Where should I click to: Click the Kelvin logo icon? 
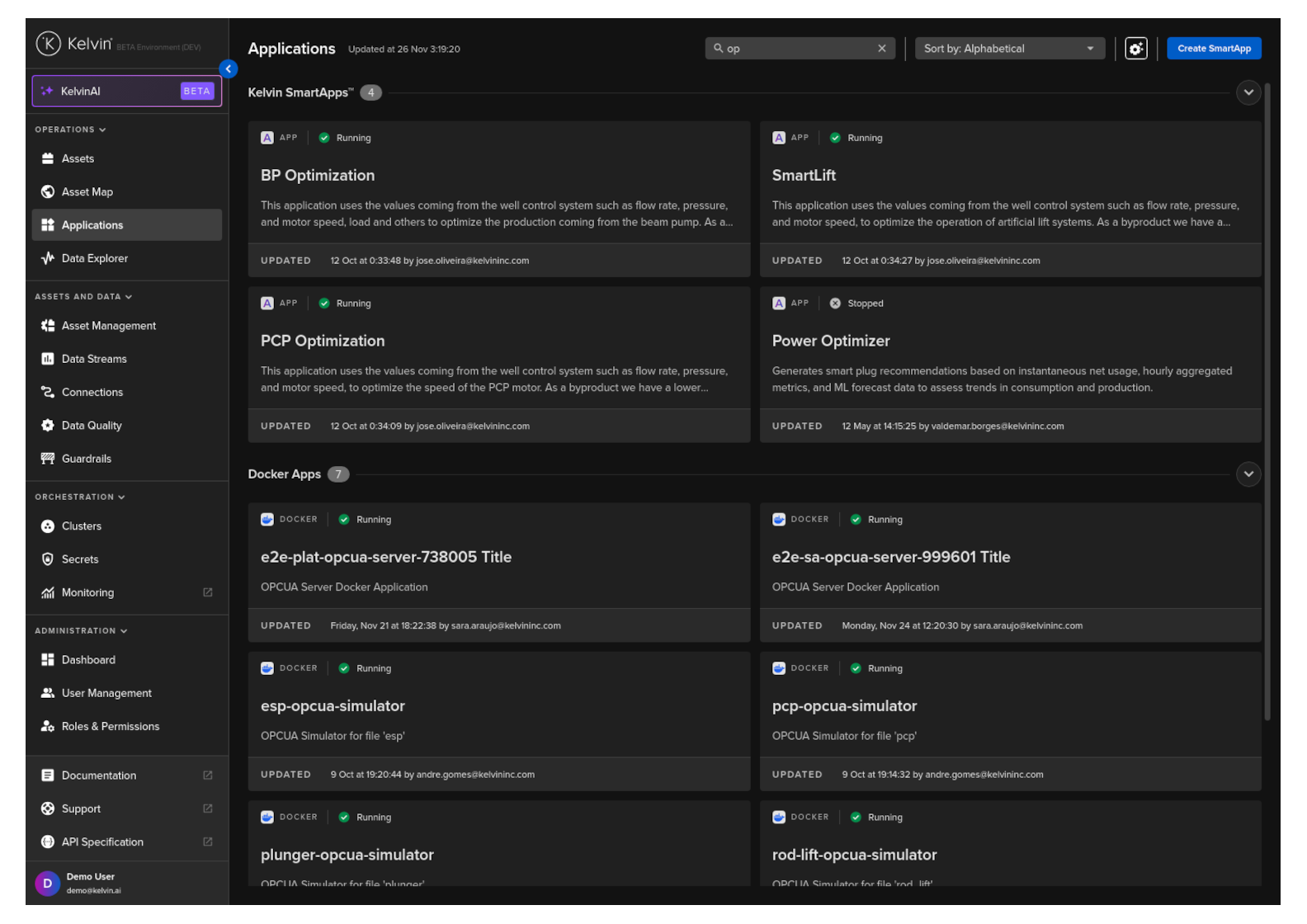(x=48, y=44)
